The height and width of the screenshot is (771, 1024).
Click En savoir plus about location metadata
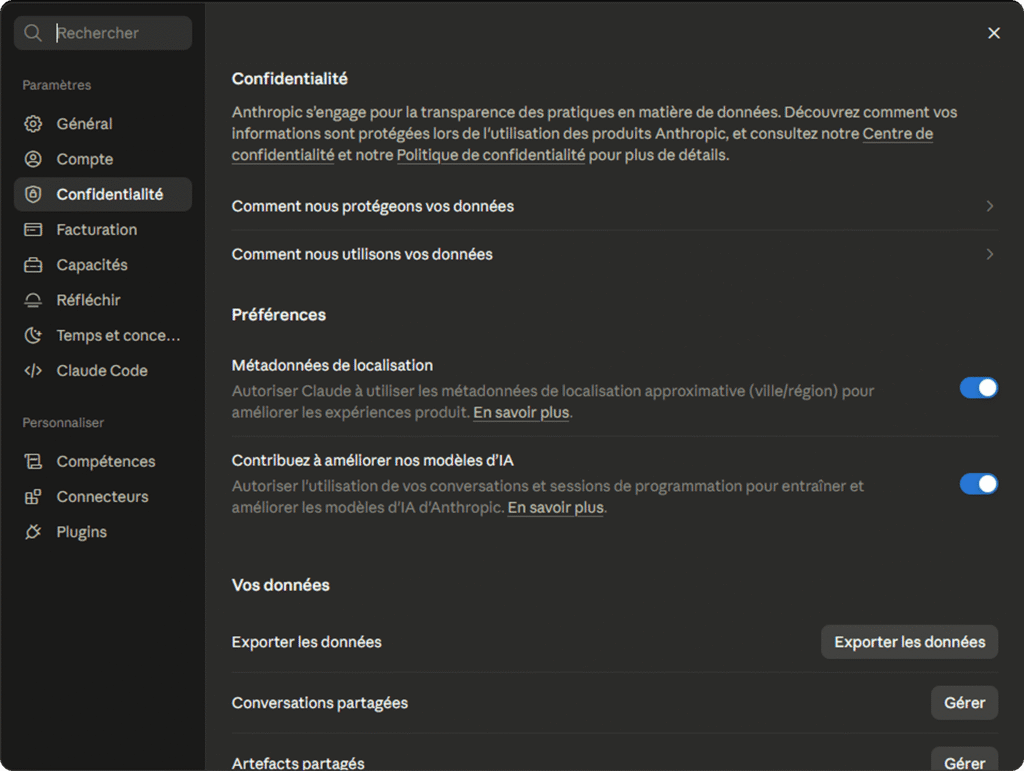click(x=521, y=413)
